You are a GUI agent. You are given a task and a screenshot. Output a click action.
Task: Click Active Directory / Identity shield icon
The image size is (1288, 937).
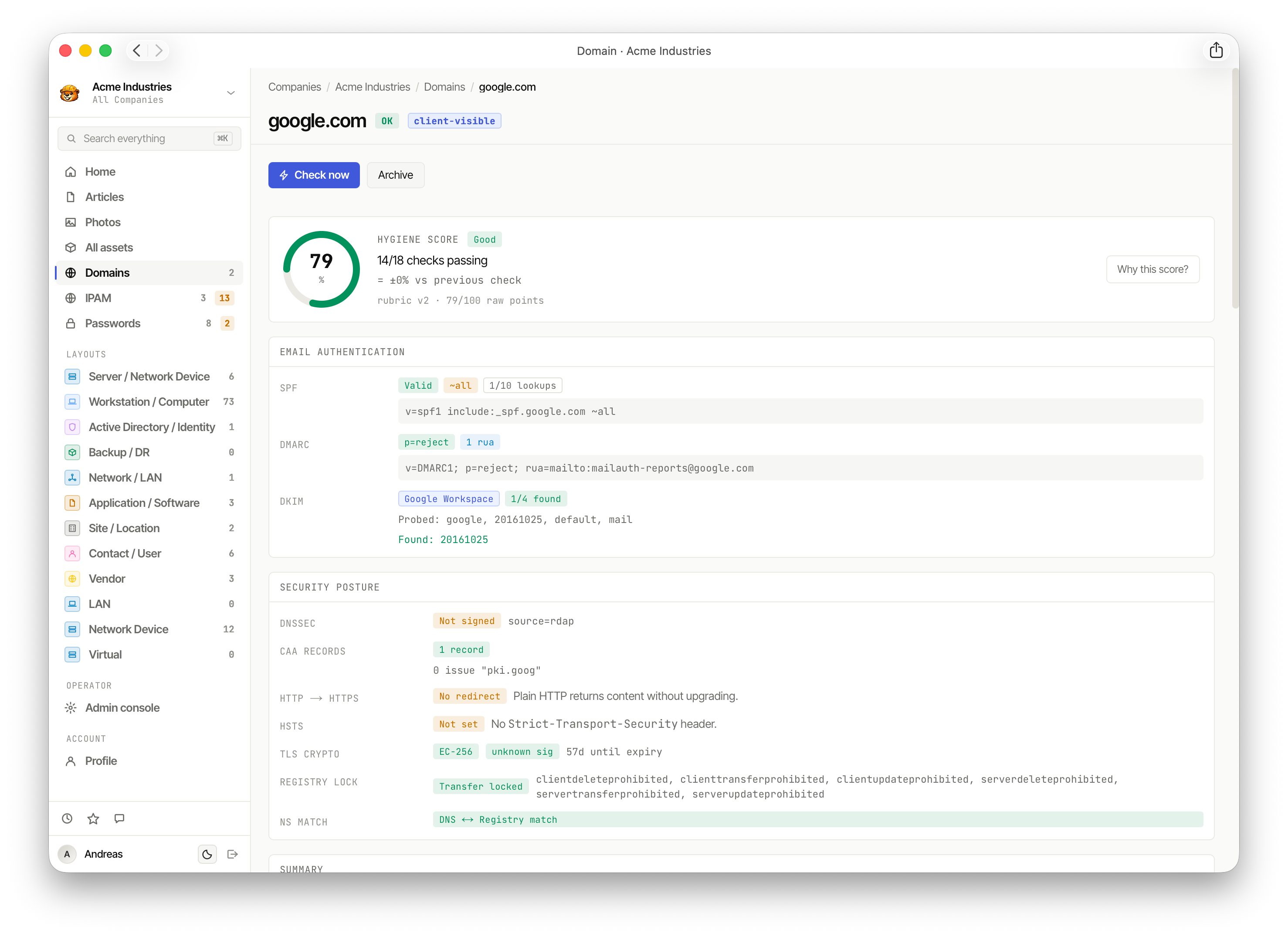[x=72, y=427]
